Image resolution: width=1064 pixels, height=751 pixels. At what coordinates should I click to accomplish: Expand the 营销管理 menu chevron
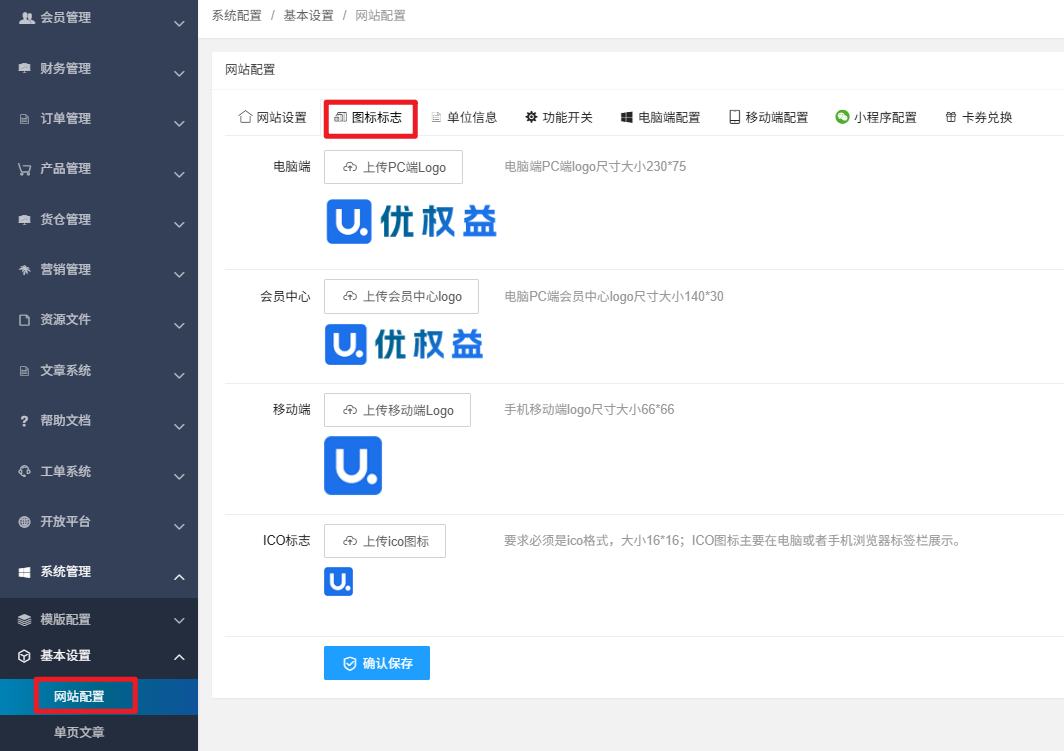click(x=179, y=275)
